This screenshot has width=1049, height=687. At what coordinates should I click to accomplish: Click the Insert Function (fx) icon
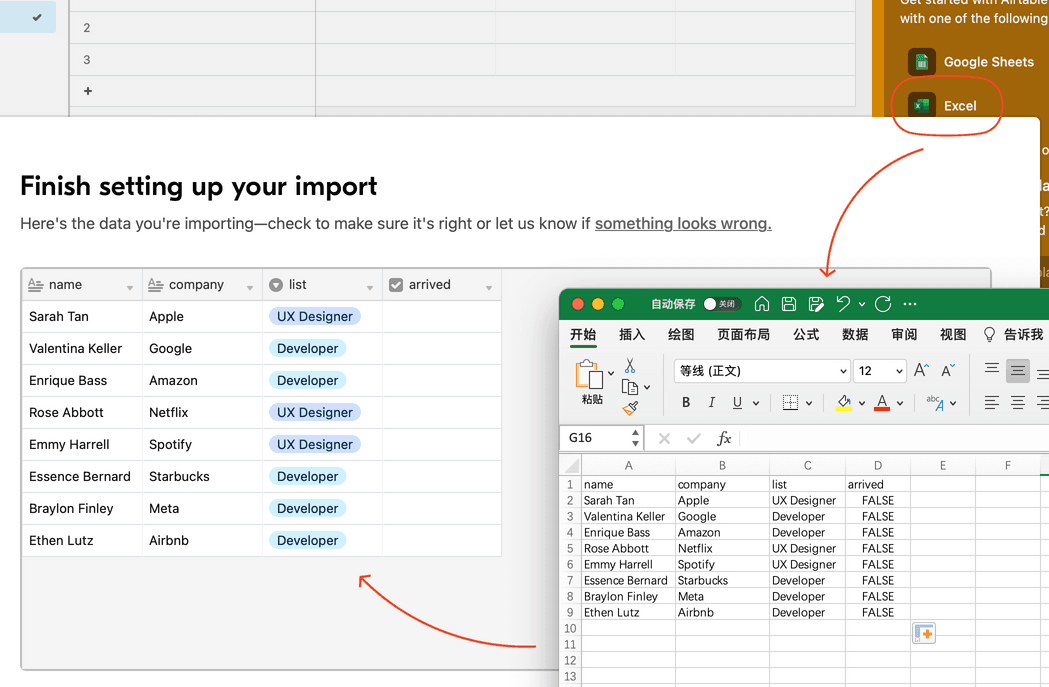pos(723,439)
